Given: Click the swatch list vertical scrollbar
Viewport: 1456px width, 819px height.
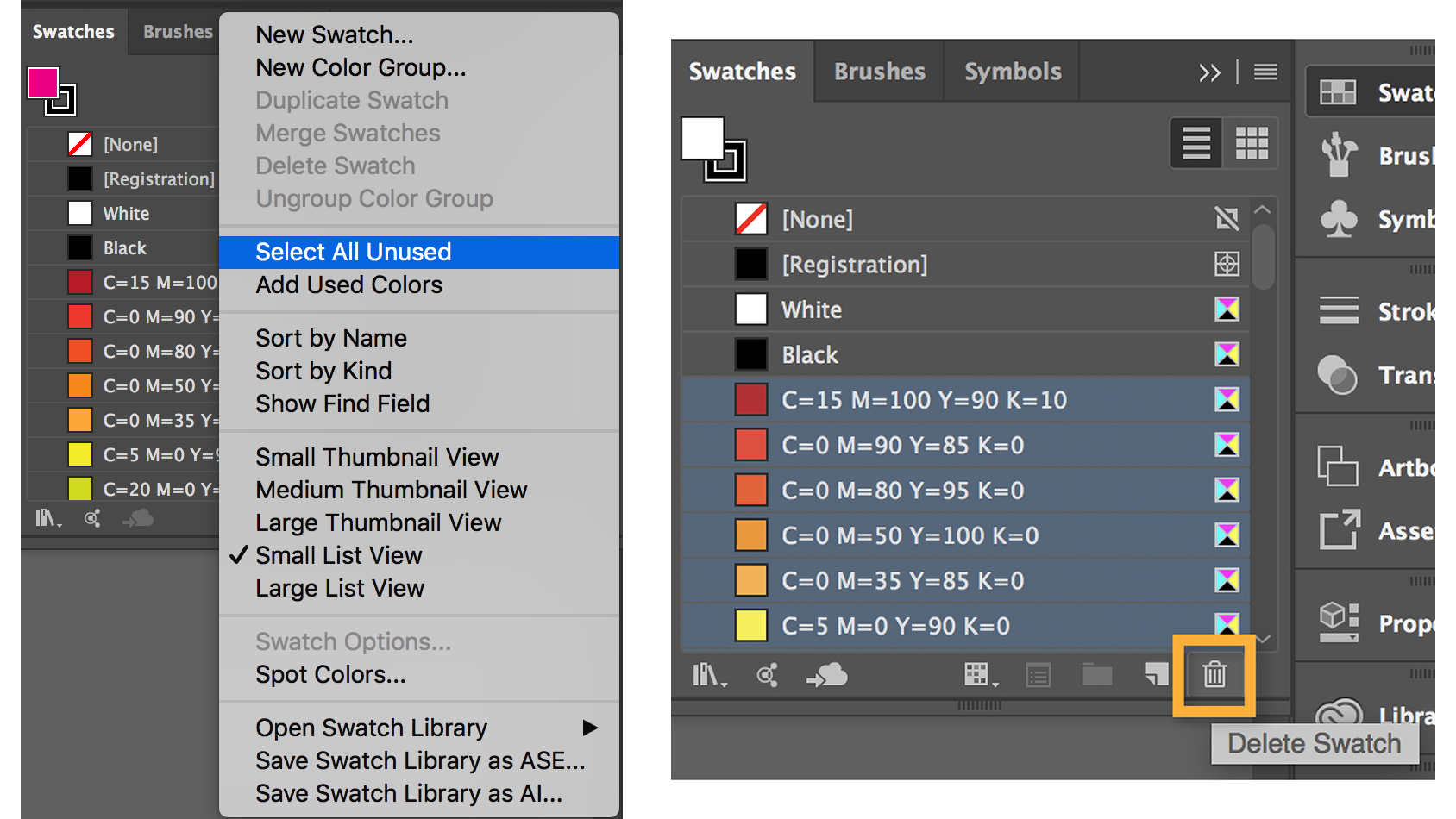Looking at the screenshot, I should pos(1263,257).
